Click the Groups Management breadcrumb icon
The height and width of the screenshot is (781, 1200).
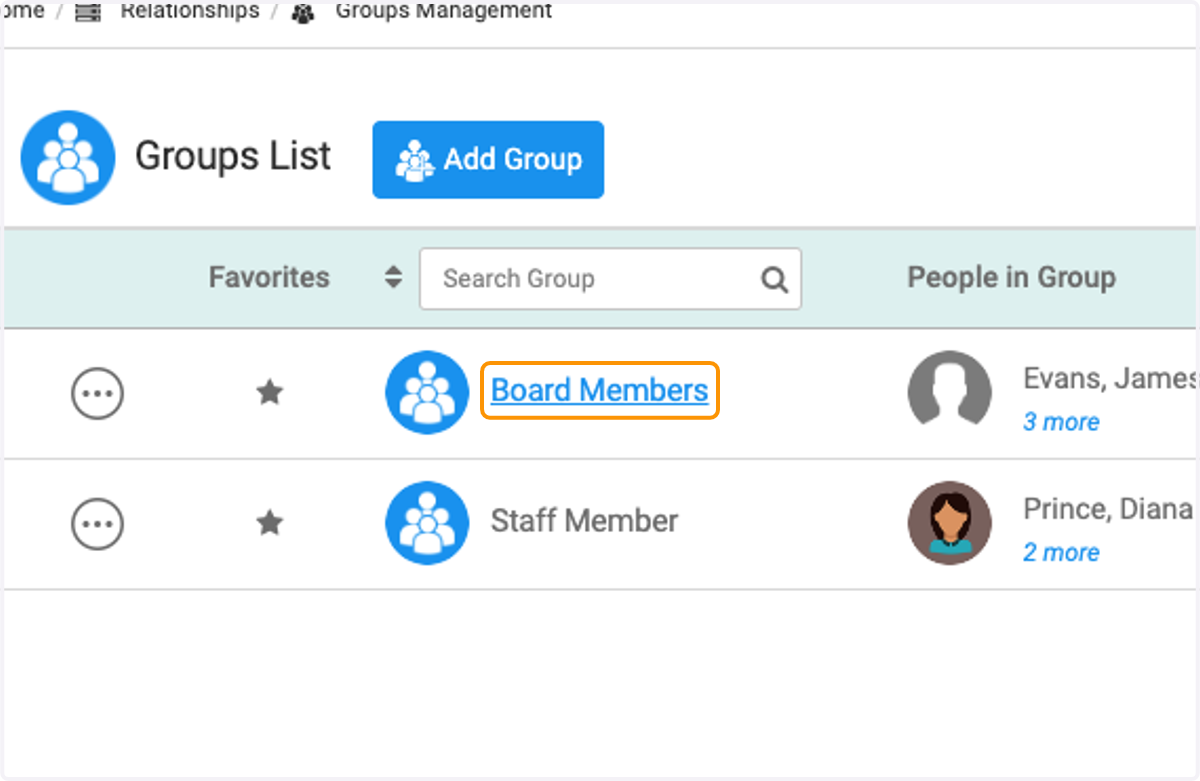(x=303, y=13)
